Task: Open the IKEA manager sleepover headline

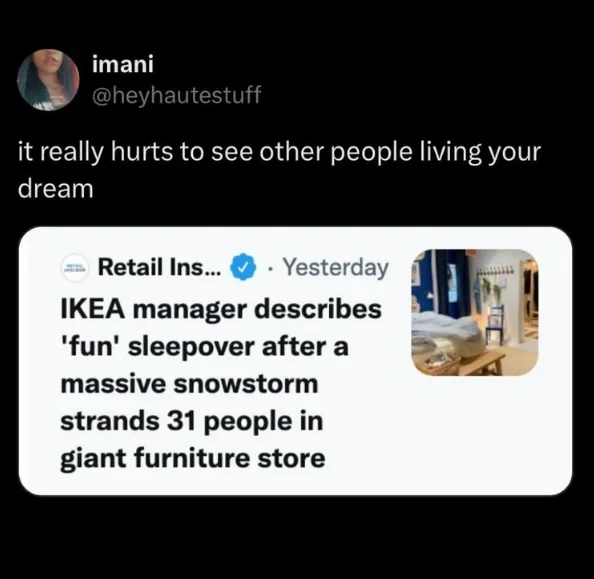Action: tap(221, 383)
